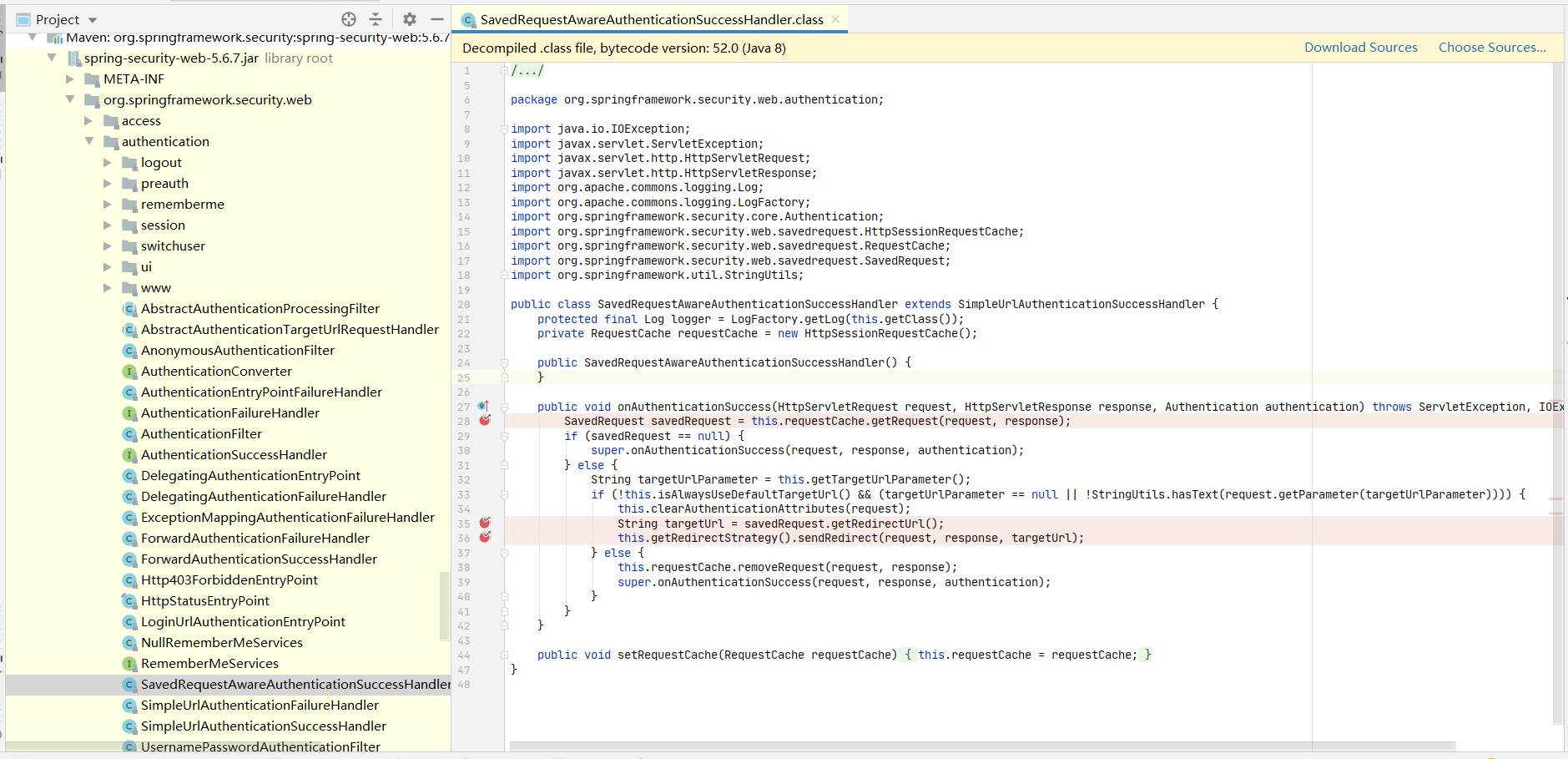
Task: Click class icon of Http403ForbiddenEntryPoint
Action: (x=129, y=580)
